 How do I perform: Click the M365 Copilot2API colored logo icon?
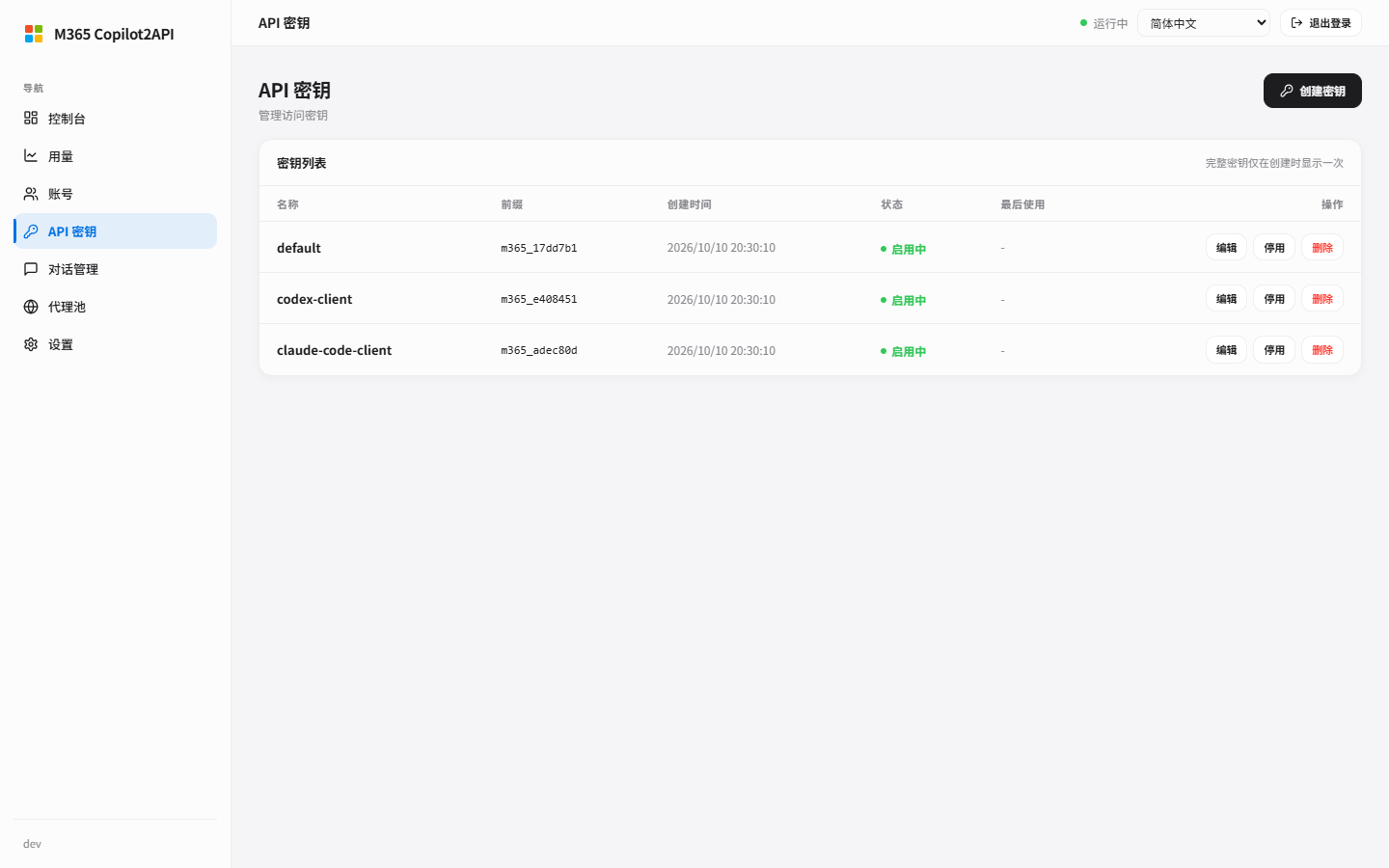tap(34, 34)
